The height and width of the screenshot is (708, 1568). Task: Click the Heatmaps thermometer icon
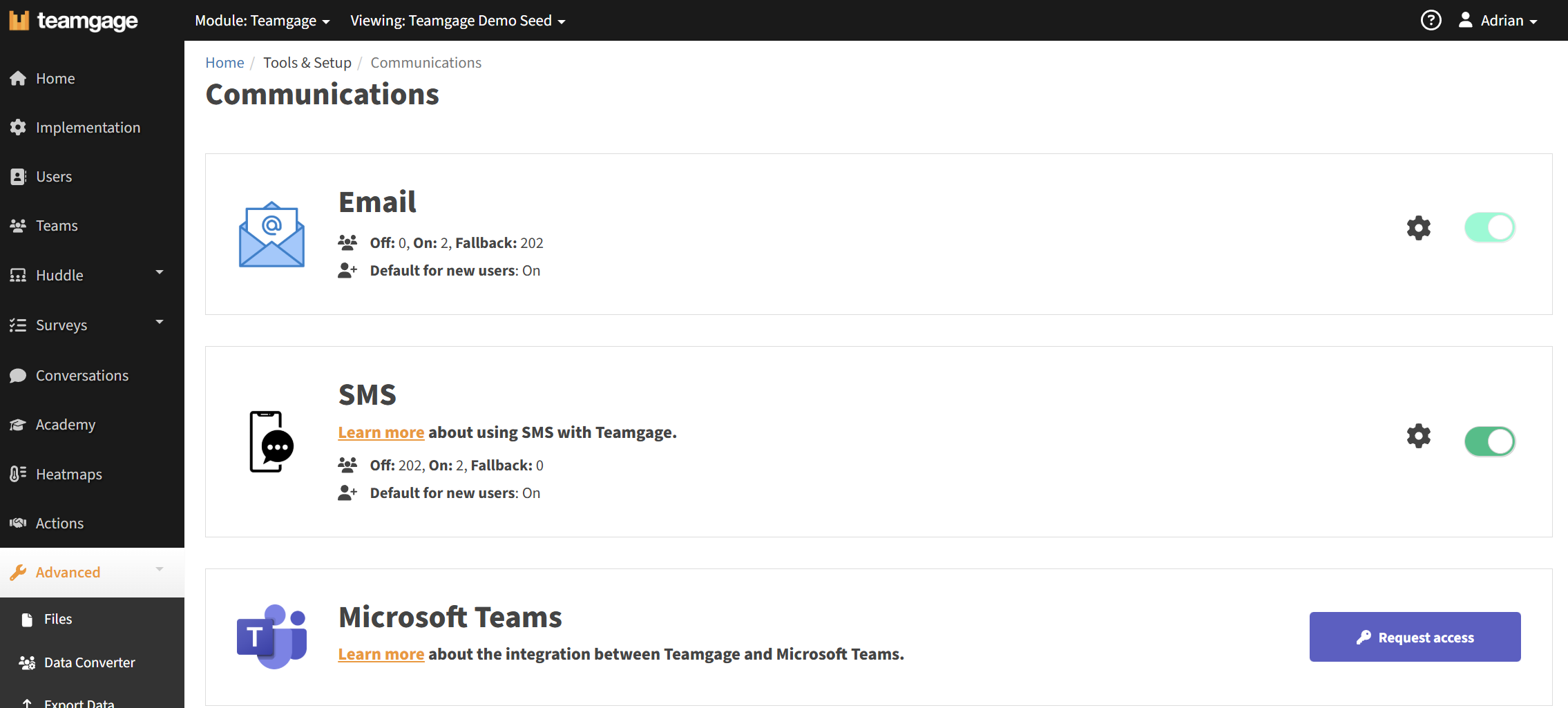18,474
